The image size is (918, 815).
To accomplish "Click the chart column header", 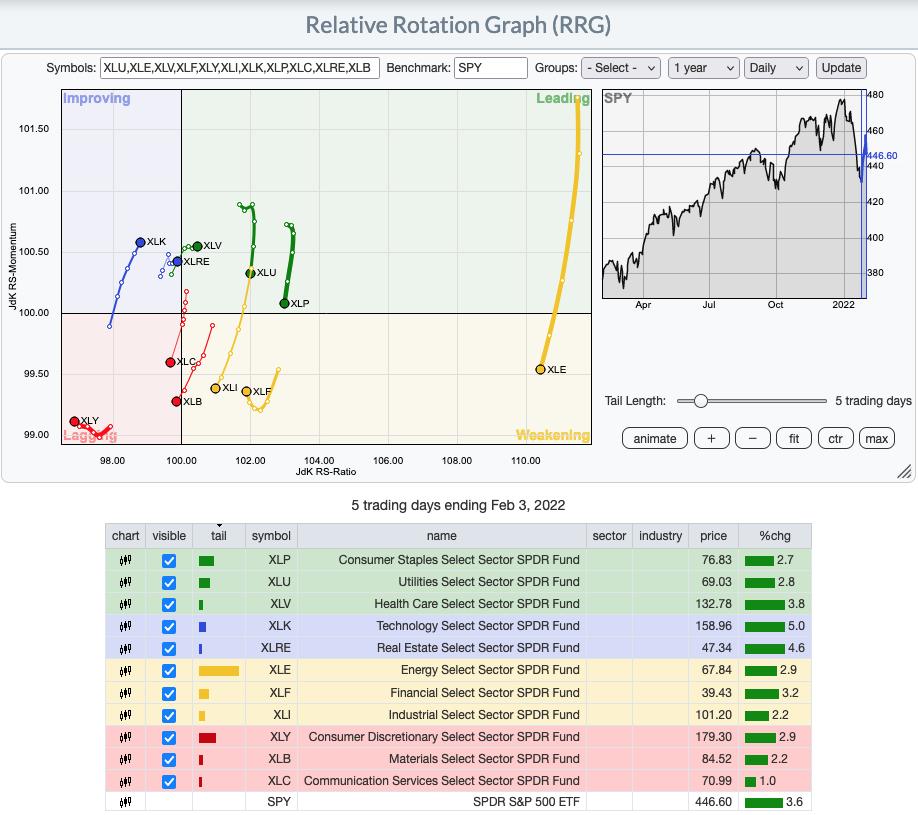I will 125,536.
